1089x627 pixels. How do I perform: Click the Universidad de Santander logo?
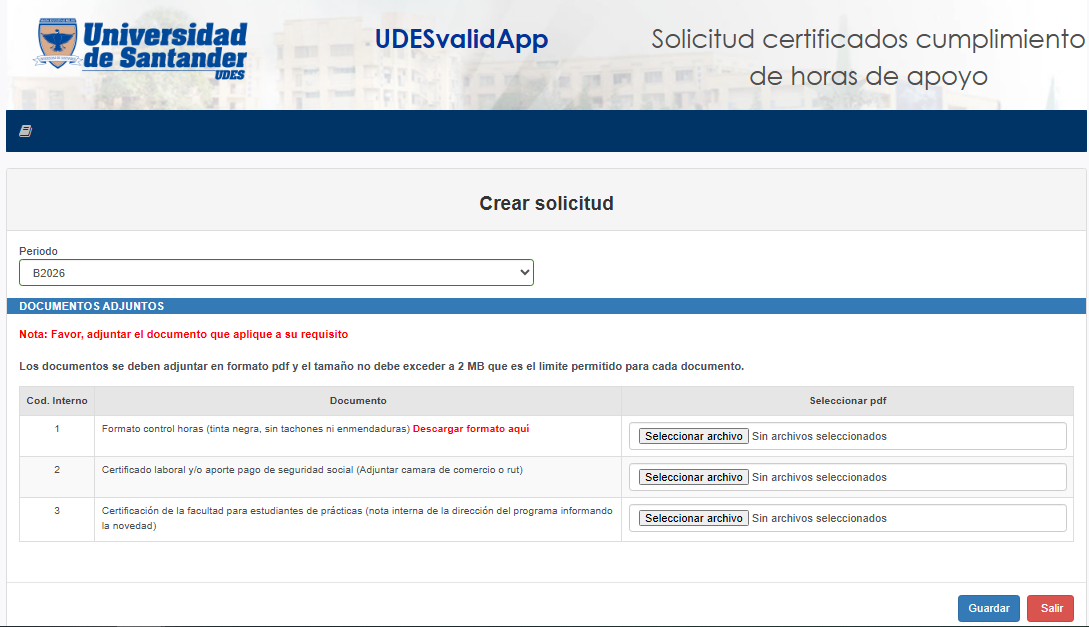(x=141, y=51)
